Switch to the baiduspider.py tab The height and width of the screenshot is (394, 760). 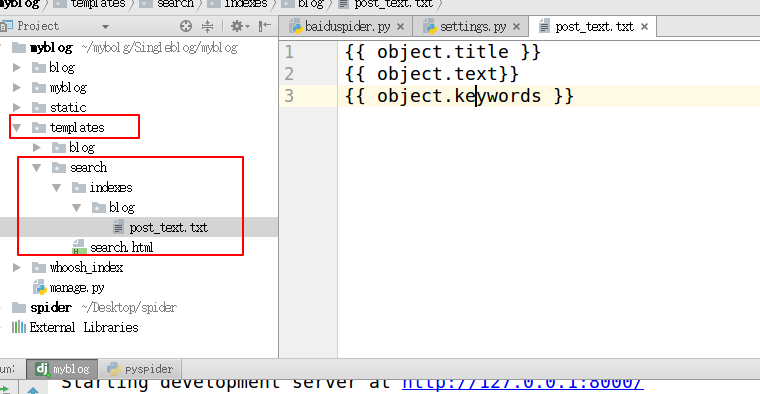pyautogui.click(x=348, y=27)
